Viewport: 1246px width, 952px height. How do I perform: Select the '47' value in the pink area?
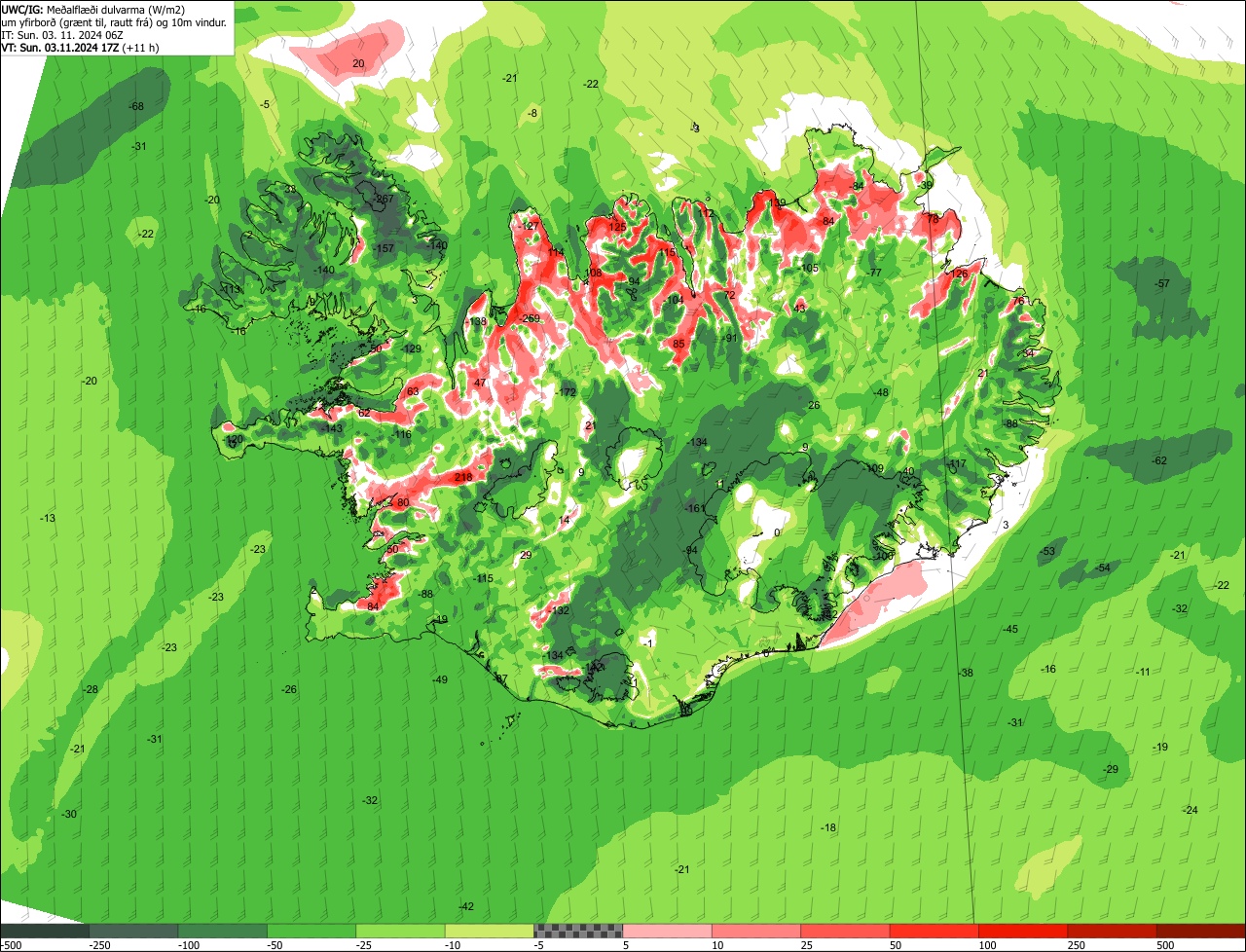point(480,384)
